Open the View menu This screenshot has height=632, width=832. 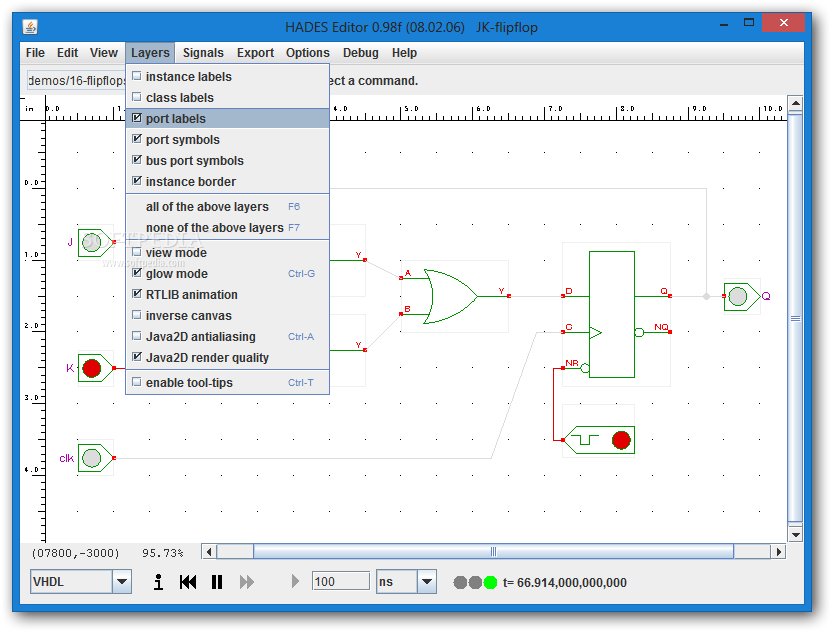pos(103,53)
